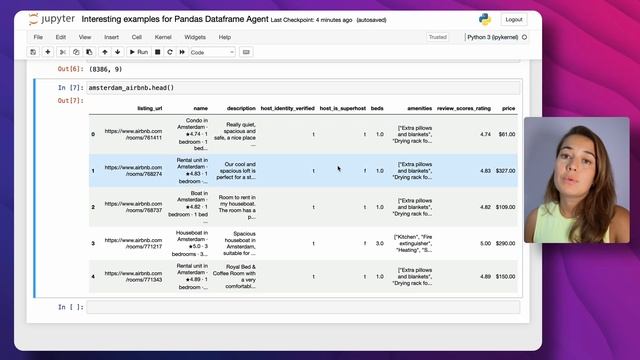Open the Help menu
This screenshot has height=360, width=640.
coord(225,37)
